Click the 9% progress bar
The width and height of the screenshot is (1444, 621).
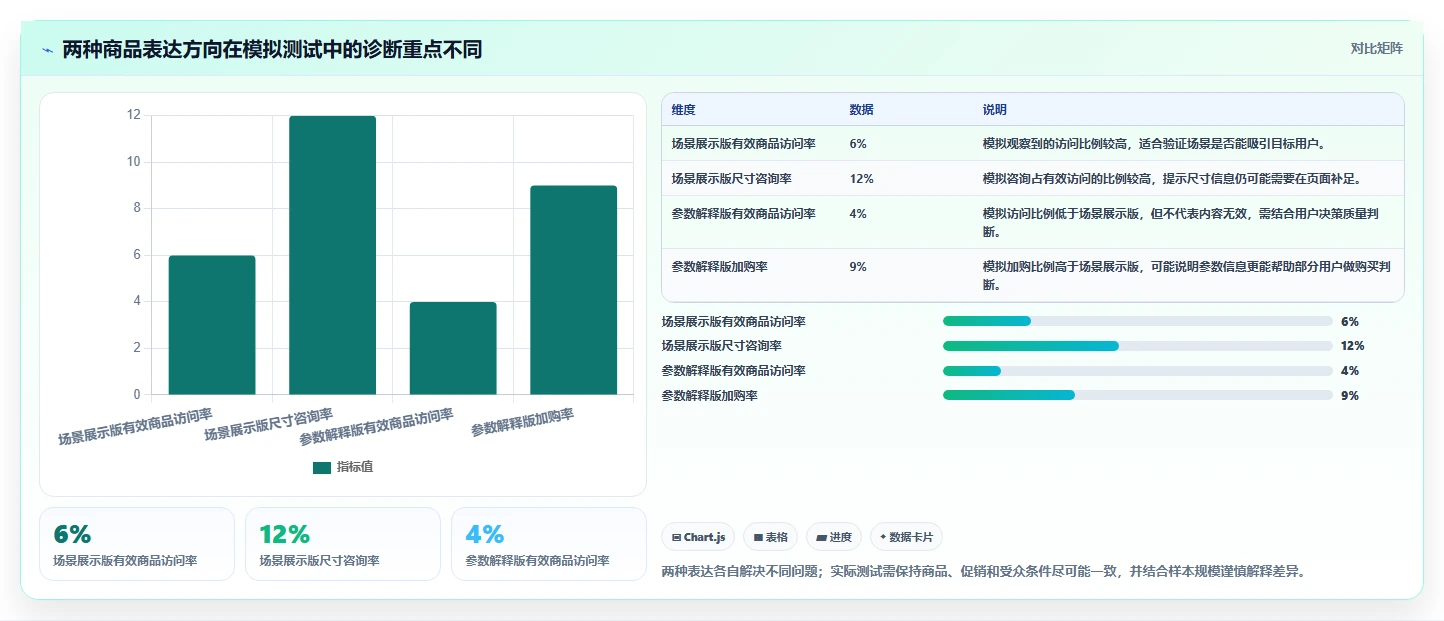pos(1137,395)
